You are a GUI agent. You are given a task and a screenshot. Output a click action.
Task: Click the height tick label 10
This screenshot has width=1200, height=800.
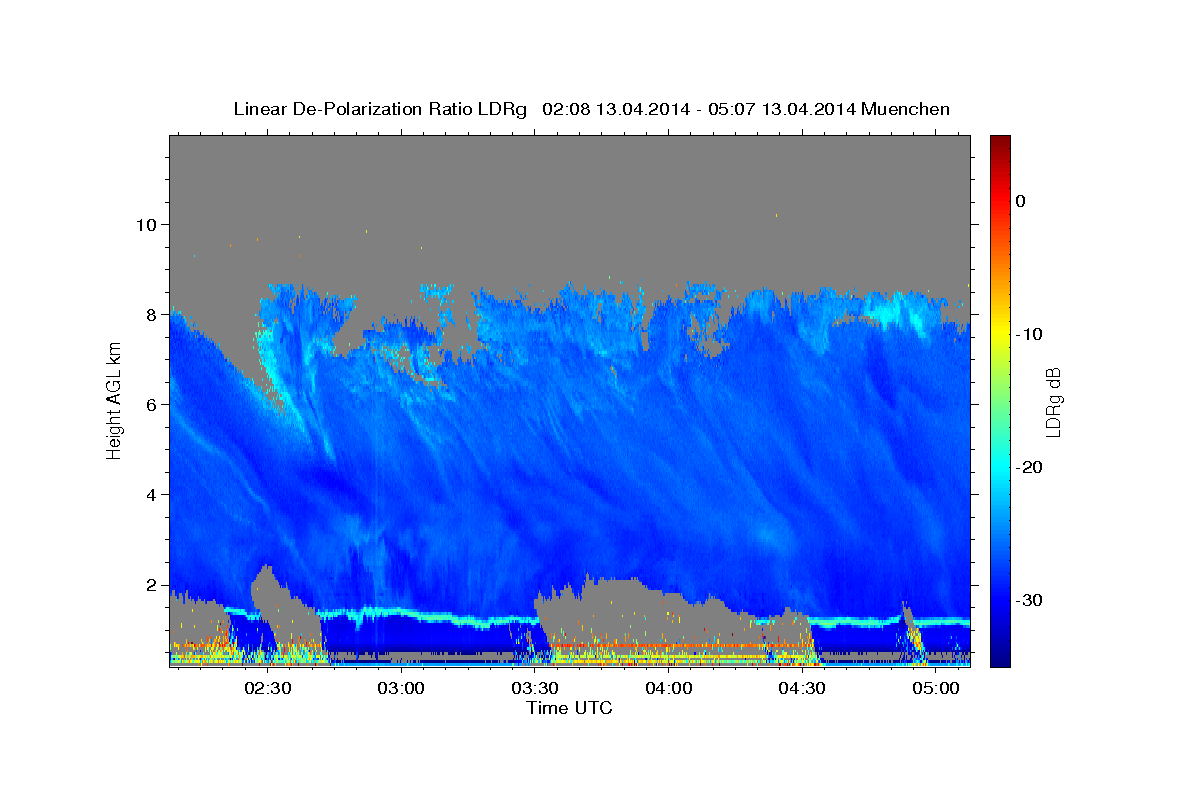pos(146,224)
